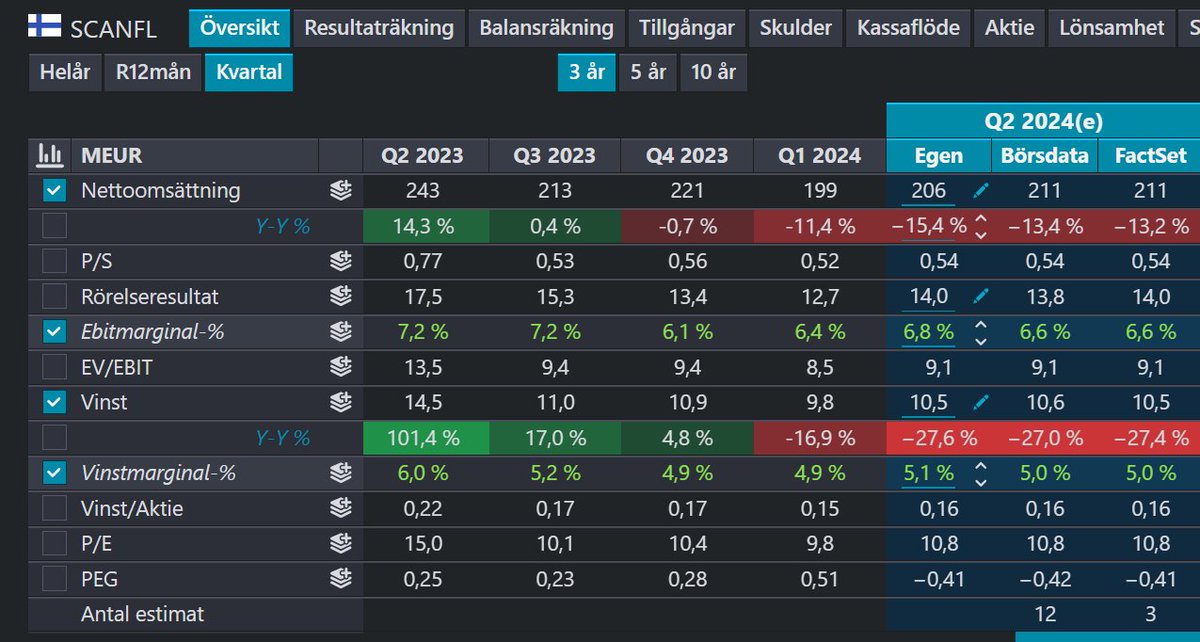Click the stacked-layers icon beside Rörelseresultat
Screen dimensions: 1200x642
339,296
